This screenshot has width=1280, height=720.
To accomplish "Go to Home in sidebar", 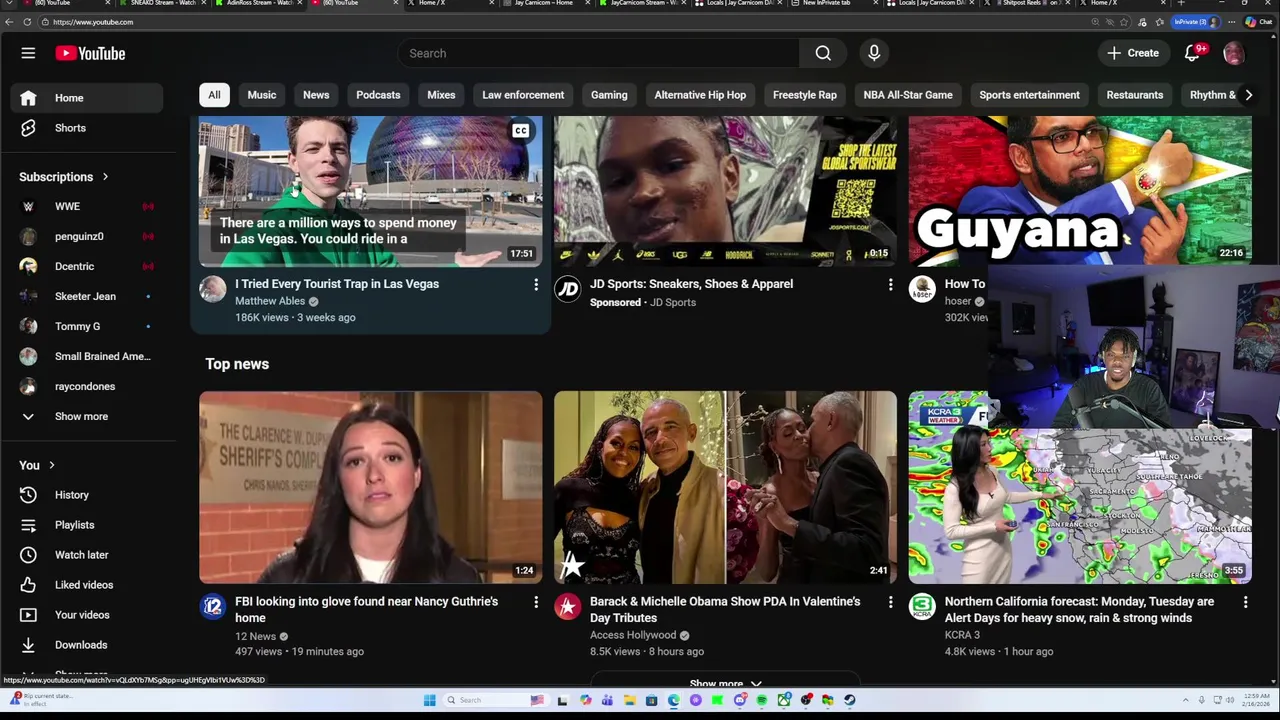I will tap(87, 98).
